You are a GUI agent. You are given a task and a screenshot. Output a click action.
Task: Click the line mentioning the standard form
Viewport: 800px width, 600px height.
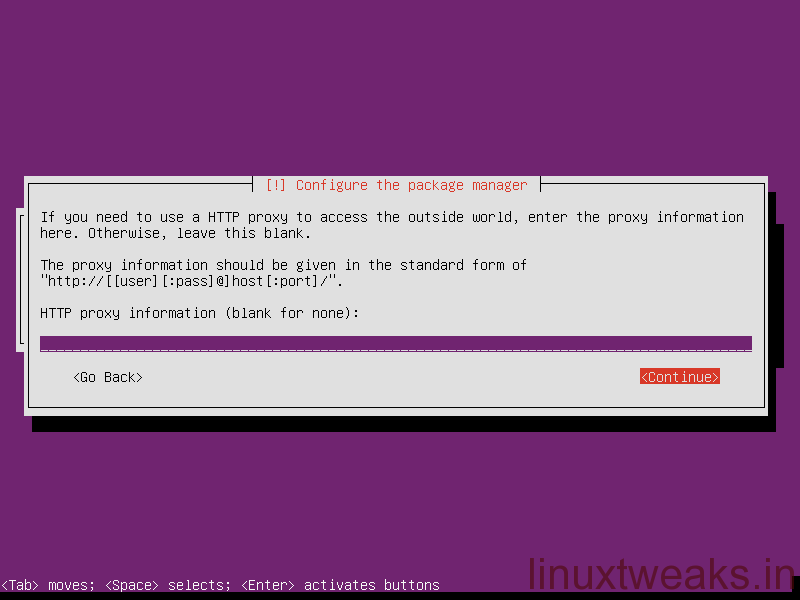pyautogui.click(x=283, y=265)
